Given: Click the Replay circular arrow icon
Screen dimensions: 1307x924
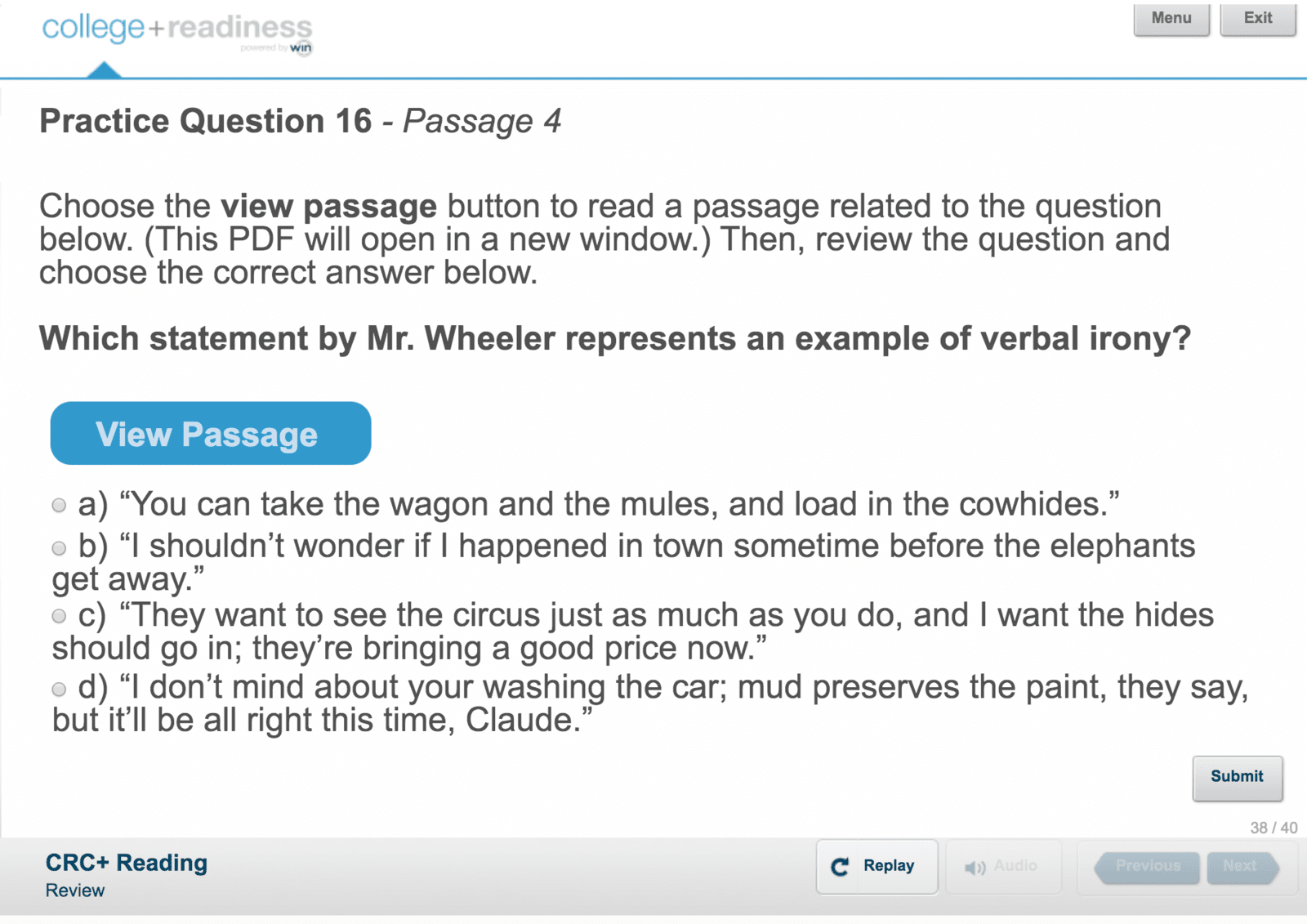Looking at the screenshot, I should 840,867.
